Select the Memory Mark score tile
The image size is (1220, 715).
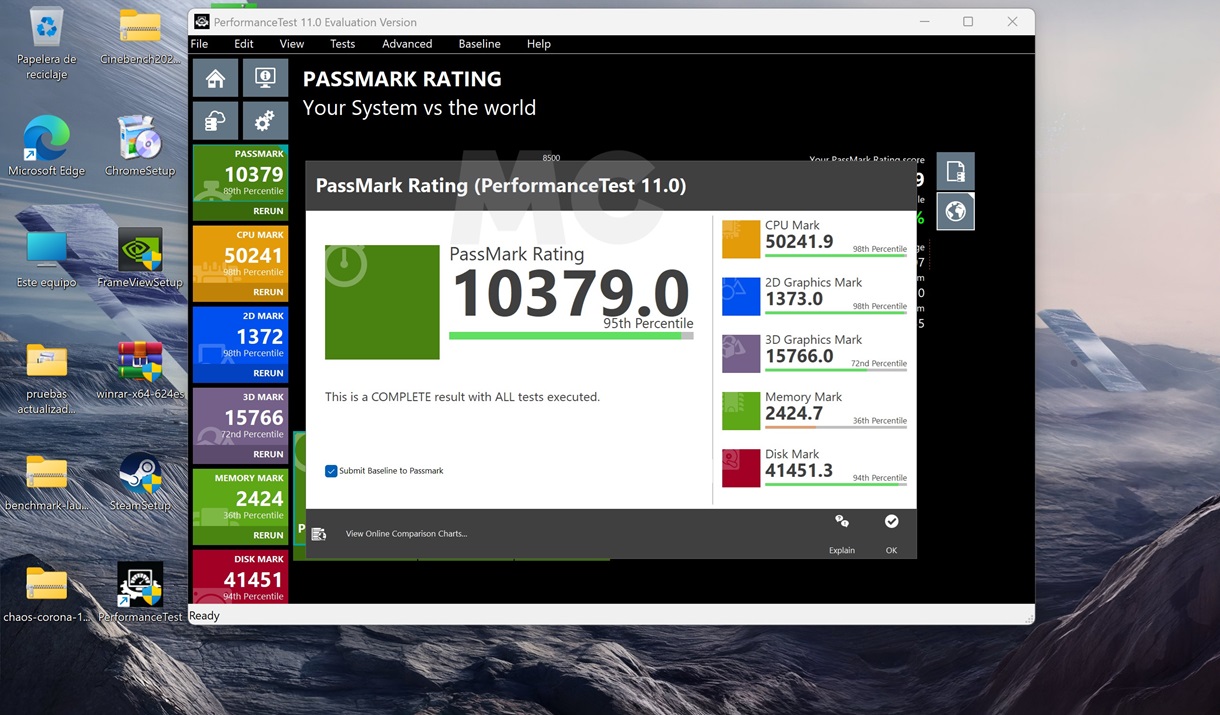click(240, 496)
